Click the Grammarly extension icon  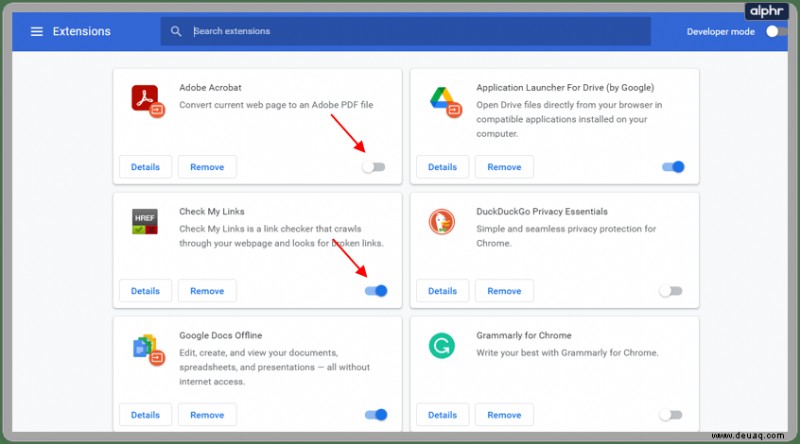pos(442,346)
